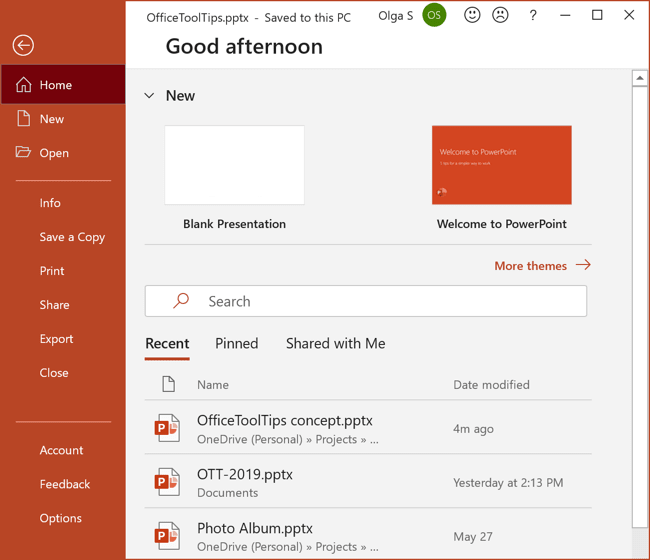The height and width of the screenshot is (560, 650).
Task: Send a frown feedback with sad face icon
Action: [500, 15]
